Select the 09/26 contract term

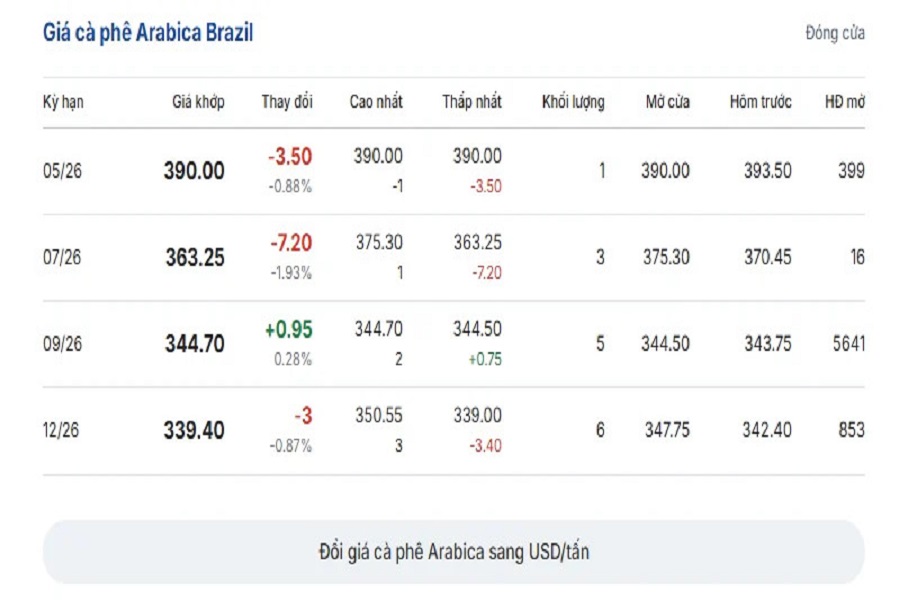[x=62, y=344]
